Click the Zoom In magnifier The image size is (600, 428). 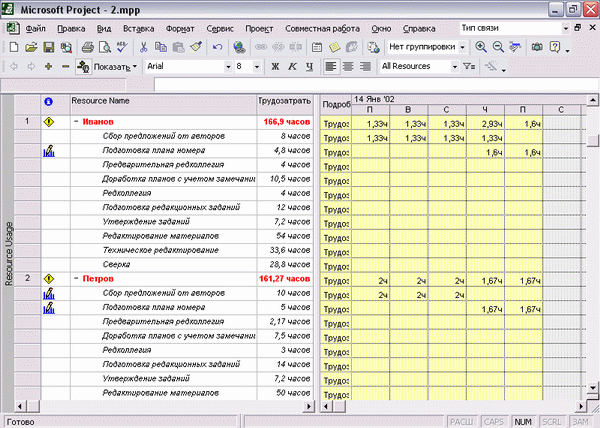[x=481, y=47]
